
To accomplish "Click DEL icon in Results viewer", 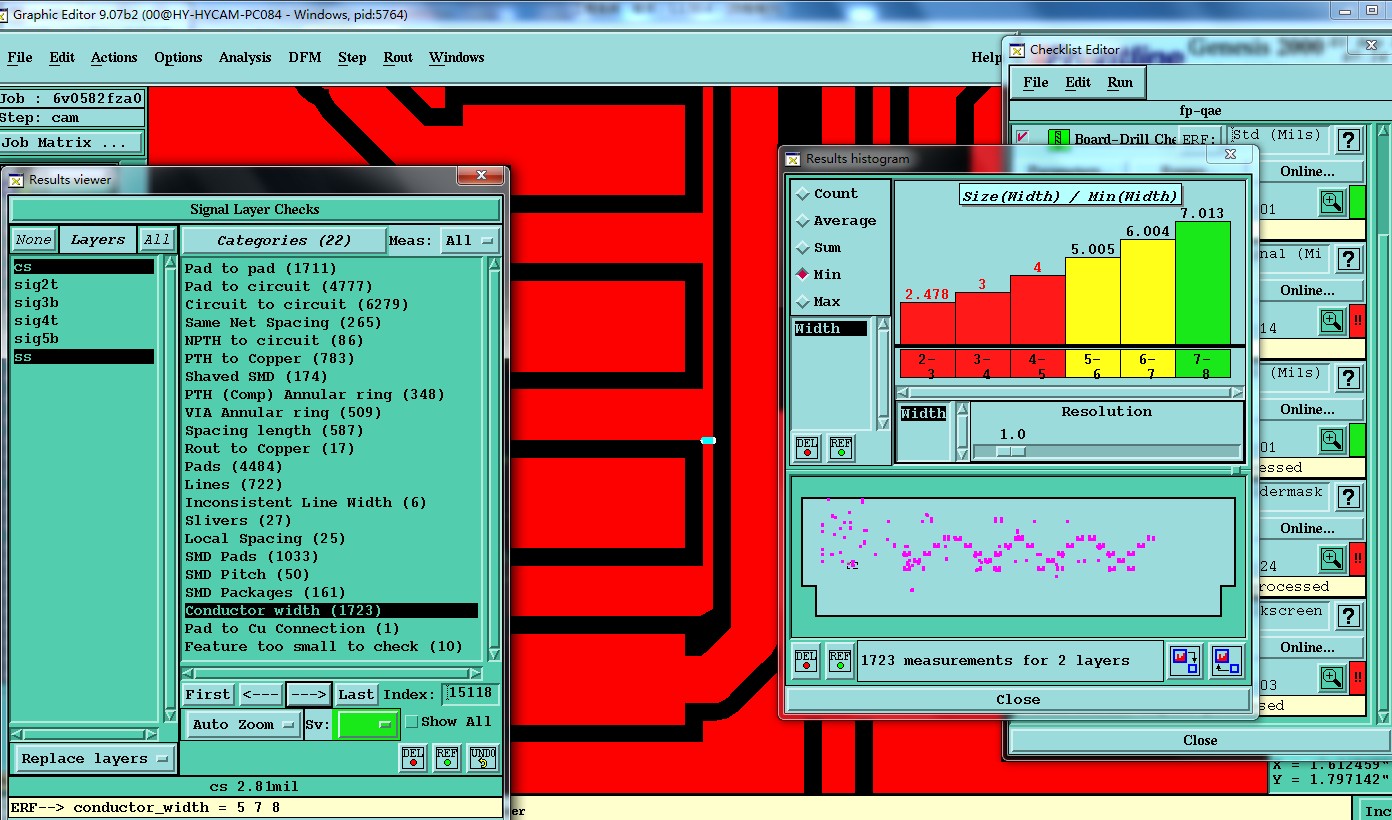I will (x=413, y=758).
